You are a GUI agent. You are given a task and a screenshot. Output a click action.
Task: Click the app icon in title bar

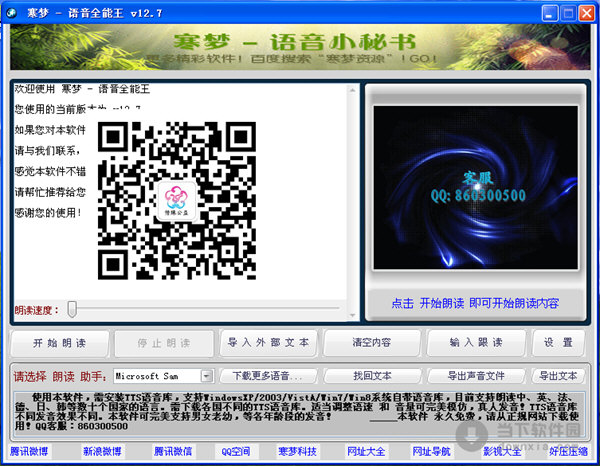(x=12, y=13)
